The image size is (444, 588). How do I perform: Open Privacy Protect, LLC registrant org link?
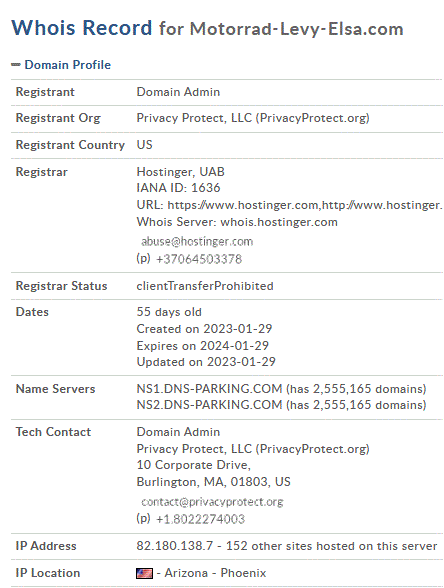(253, 118)
